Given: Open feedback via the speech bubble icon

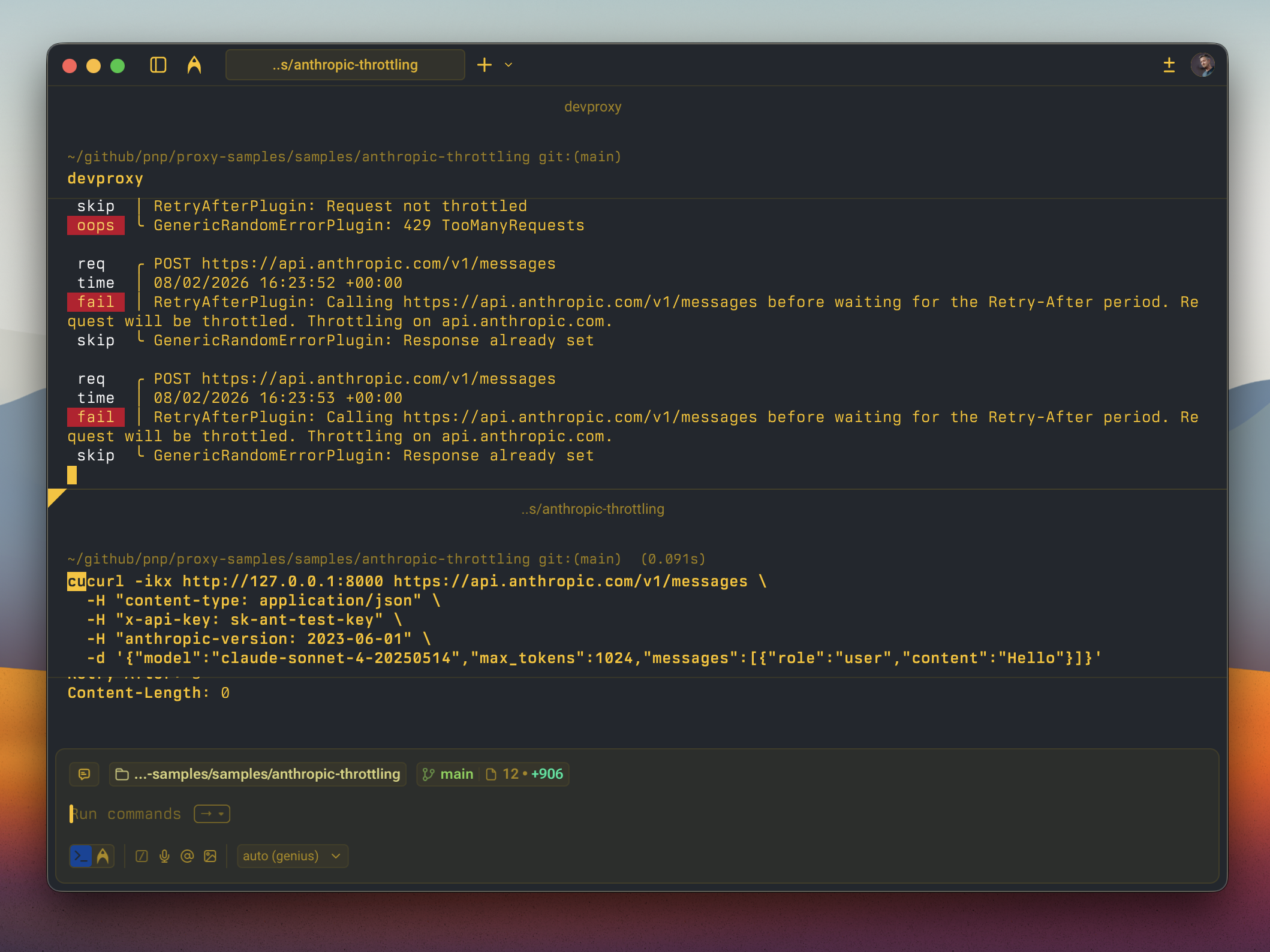Looking at the screenshot, I should pyautogui.click(x=84, y=774).
